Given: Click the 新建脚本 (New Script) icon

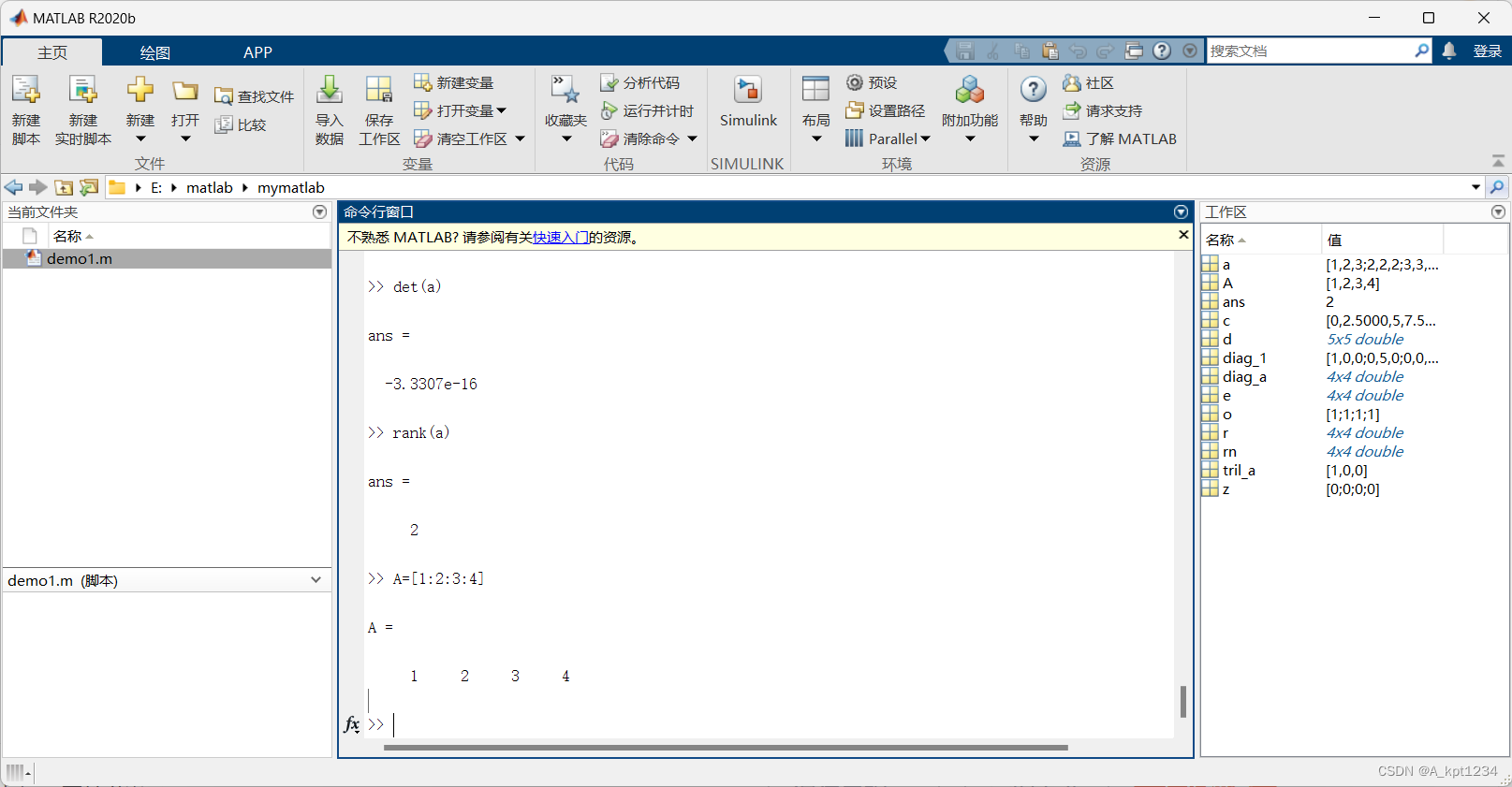Looking at the screenshot, I should tap(25, 90).
